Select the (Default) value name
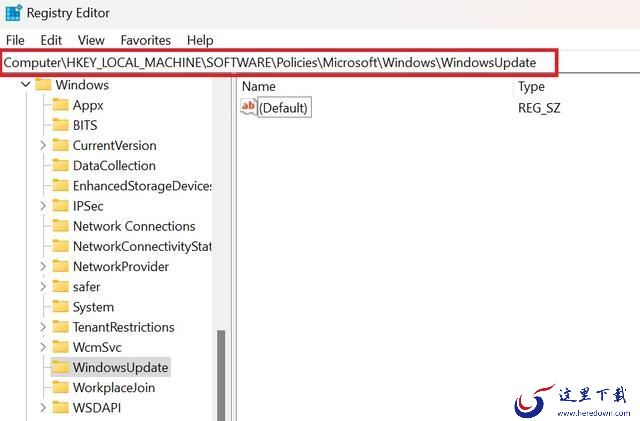Viewport: 640px width, 421px height. click(284, 107)
